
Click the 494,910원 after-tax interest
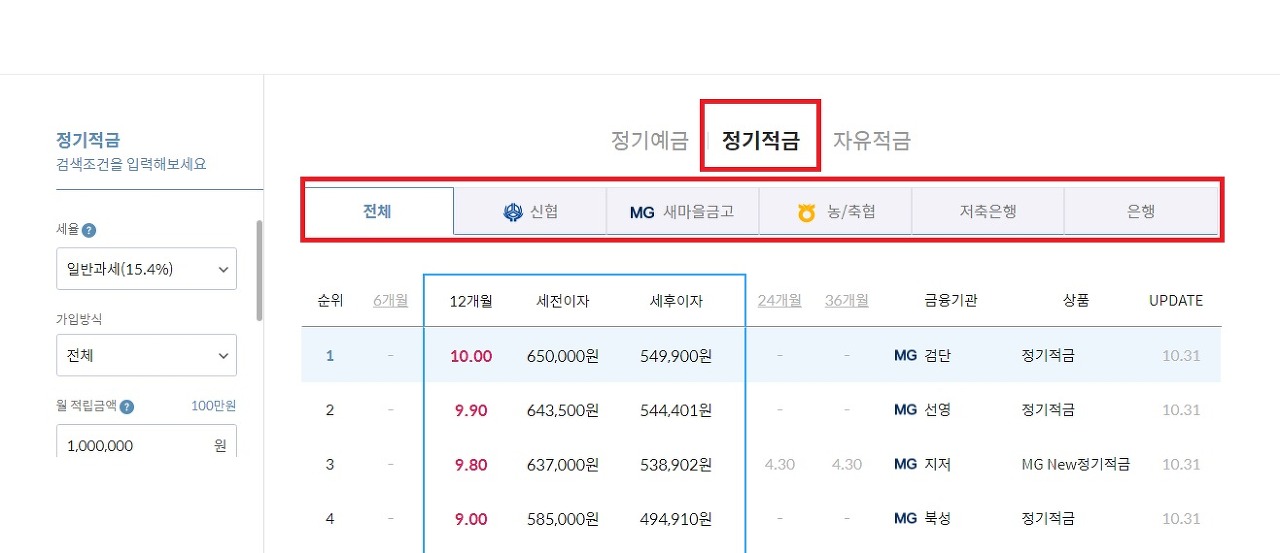click(x=676, y=519)
